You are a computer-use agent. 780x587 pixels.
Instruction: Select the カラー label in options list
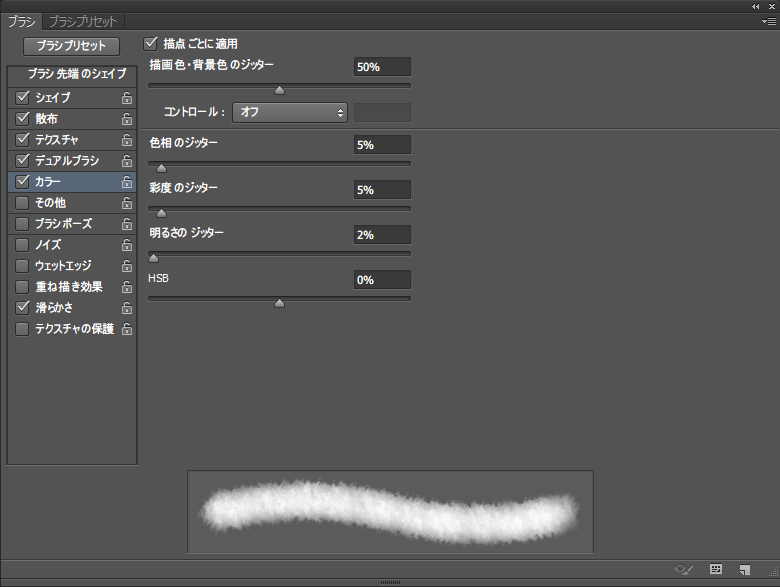click(x=48, y=182)
